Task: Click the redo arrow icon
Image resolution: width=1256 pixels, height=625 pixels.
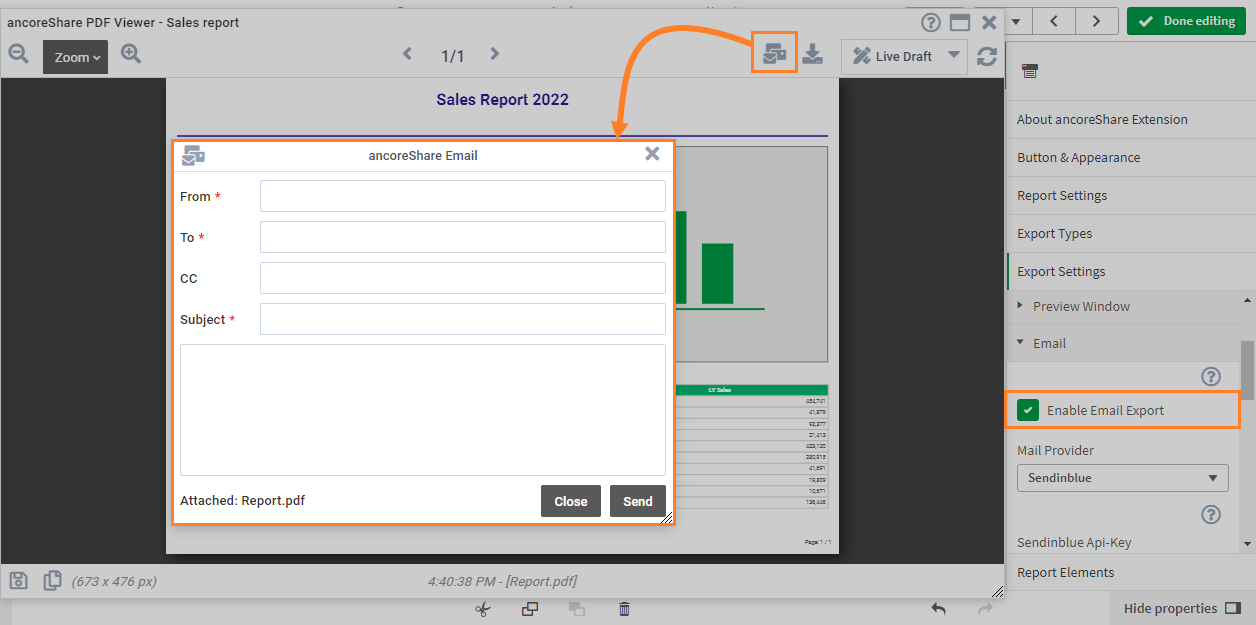Action: coord(985,609)
